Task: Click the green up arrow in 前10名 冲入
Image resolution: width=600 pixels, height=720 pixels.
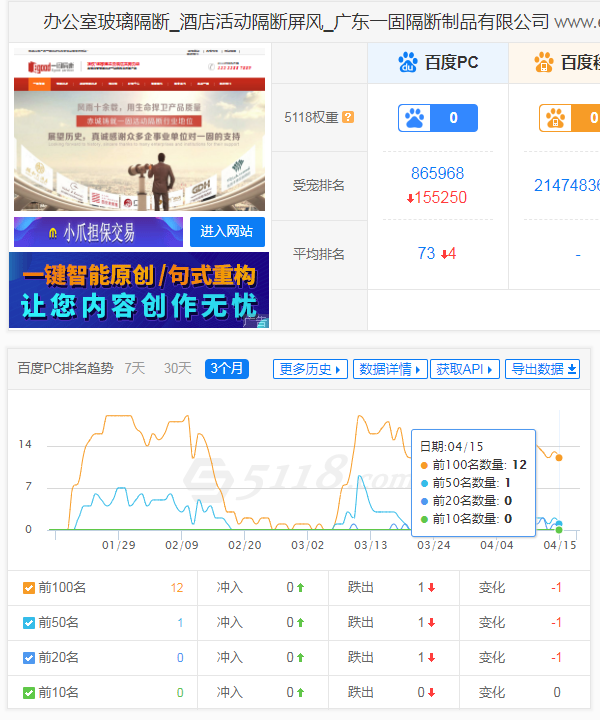Action: 300,692
